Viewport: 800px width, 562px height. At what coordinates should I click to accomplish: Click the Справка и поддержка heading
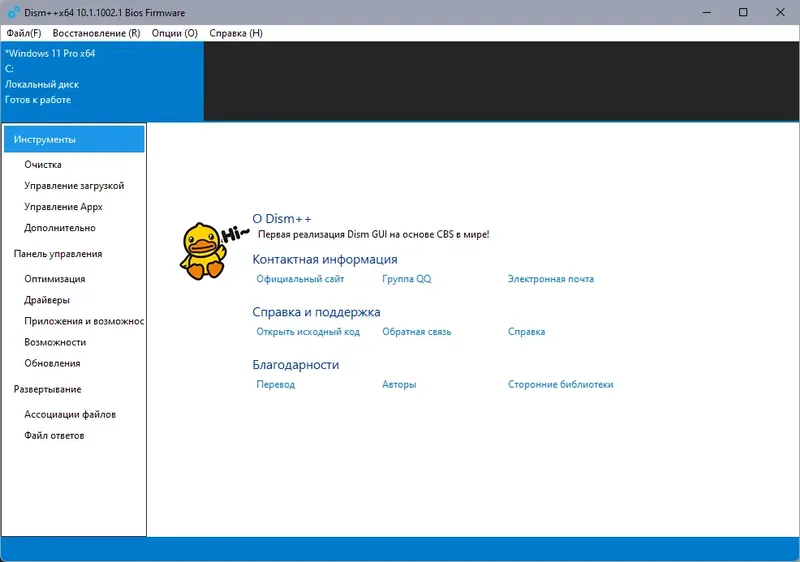click(x=316, y=312)
